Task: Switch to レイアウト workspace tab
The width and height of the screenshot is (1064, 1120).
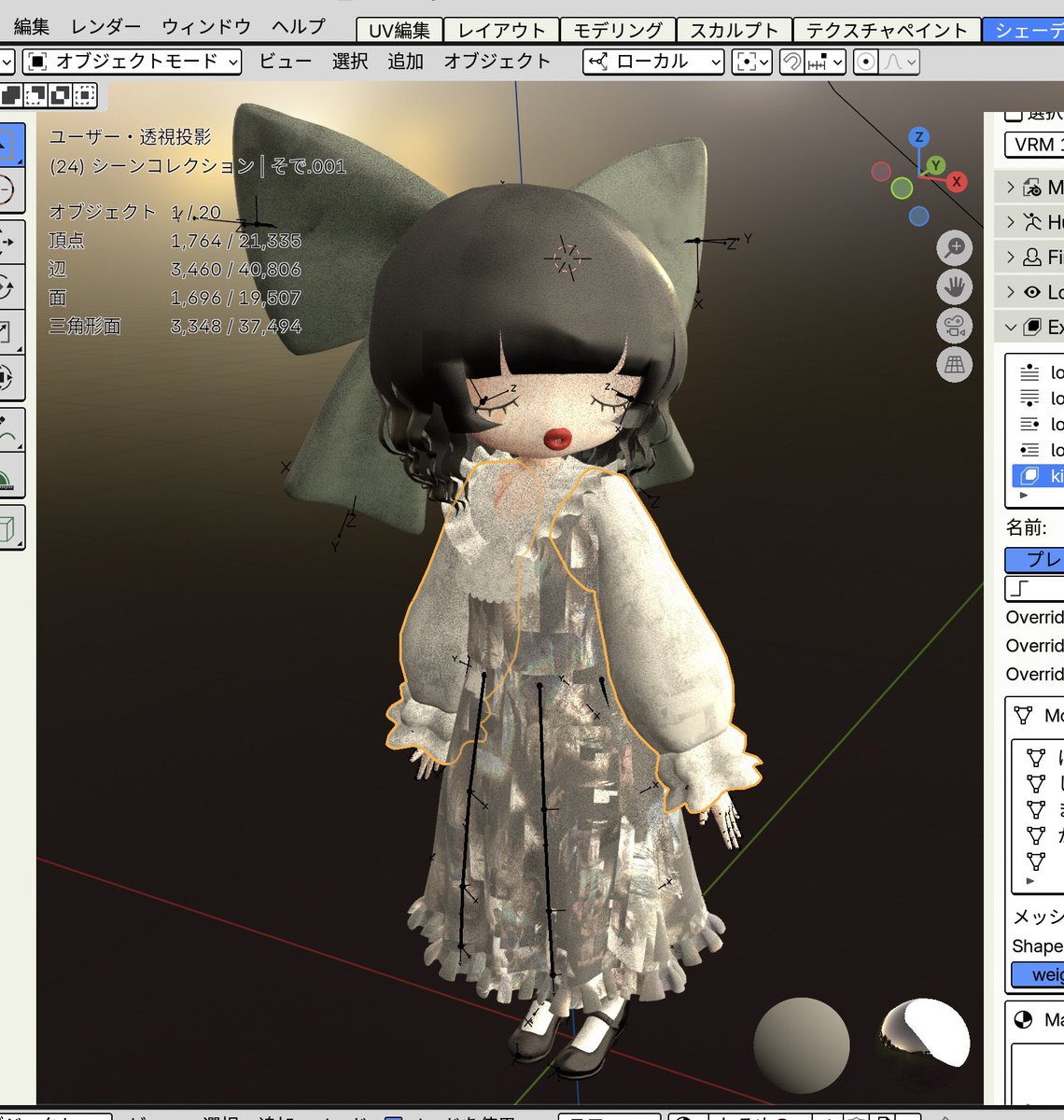Action: click(x=502, y=30)
